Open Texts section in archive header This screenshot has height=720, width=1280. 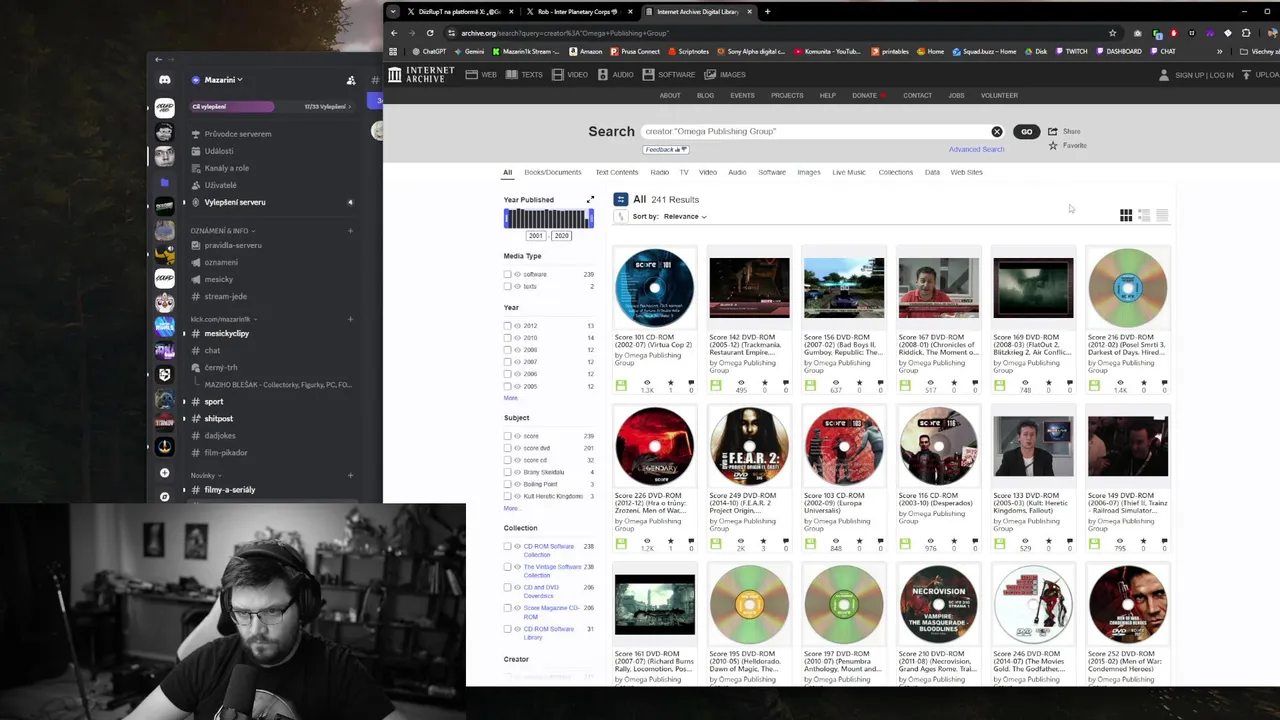(526, 74)
